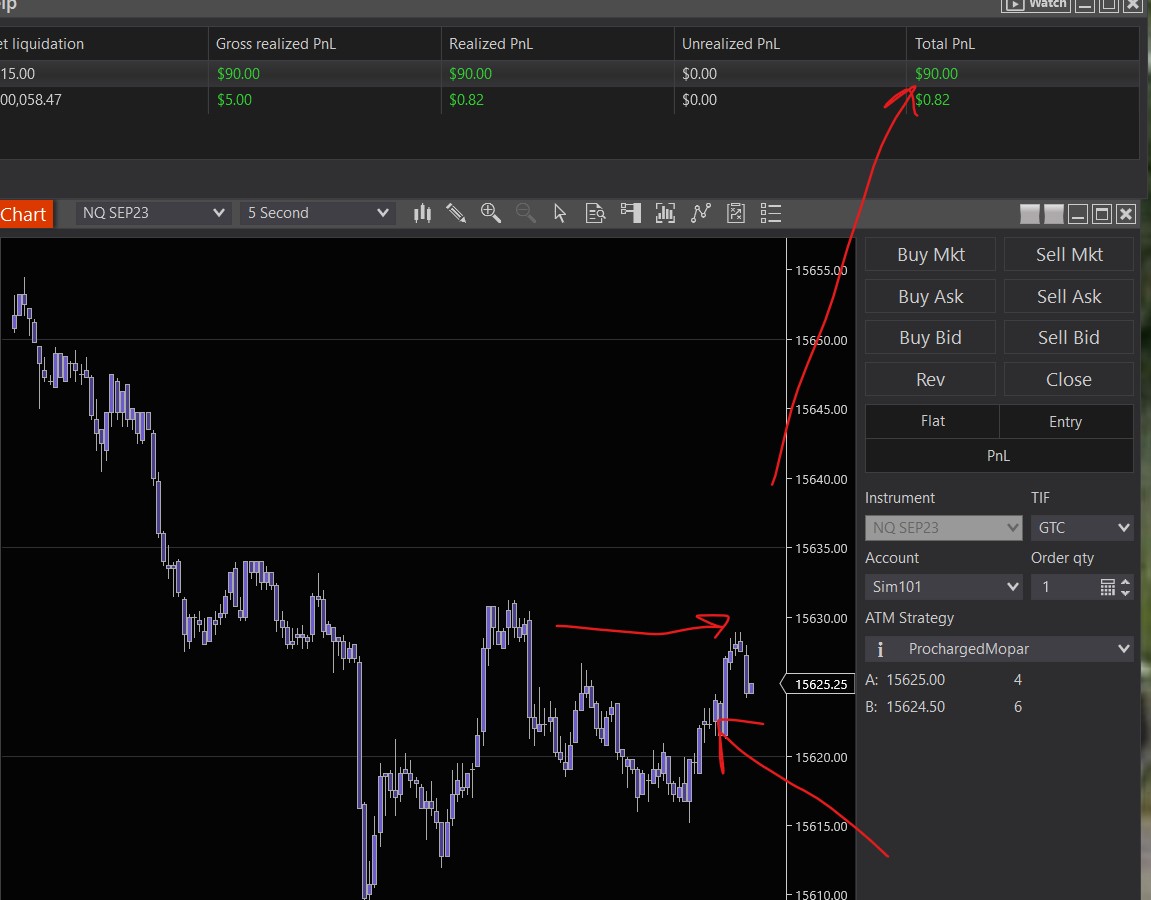Open chart Properties list icon
The width and height of the screenshot is (1151, 900).
tap(771, 214)
